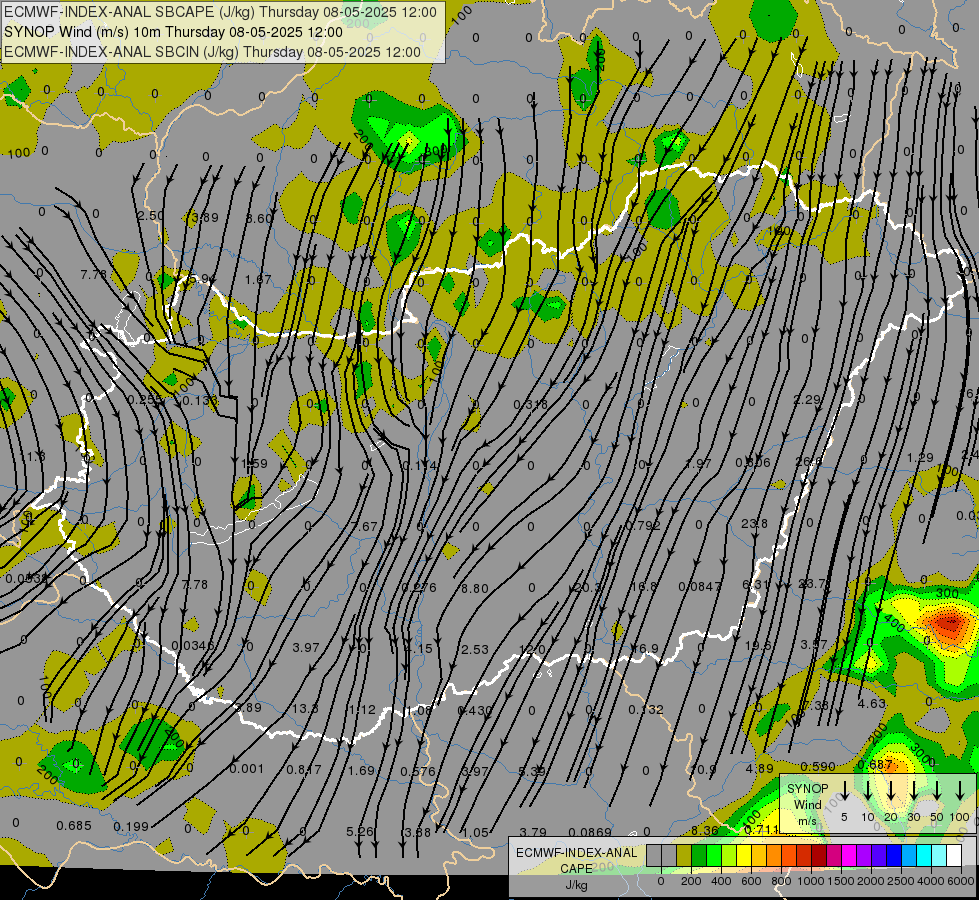Click the 1.67 value on the map

(x=258, y=279)
